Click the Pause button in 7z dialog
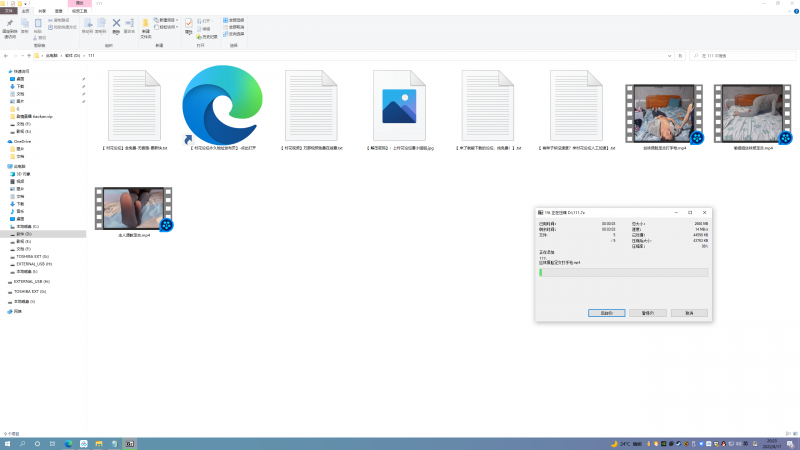This screenshot has height=450, width=800. (x=646, y=313)
